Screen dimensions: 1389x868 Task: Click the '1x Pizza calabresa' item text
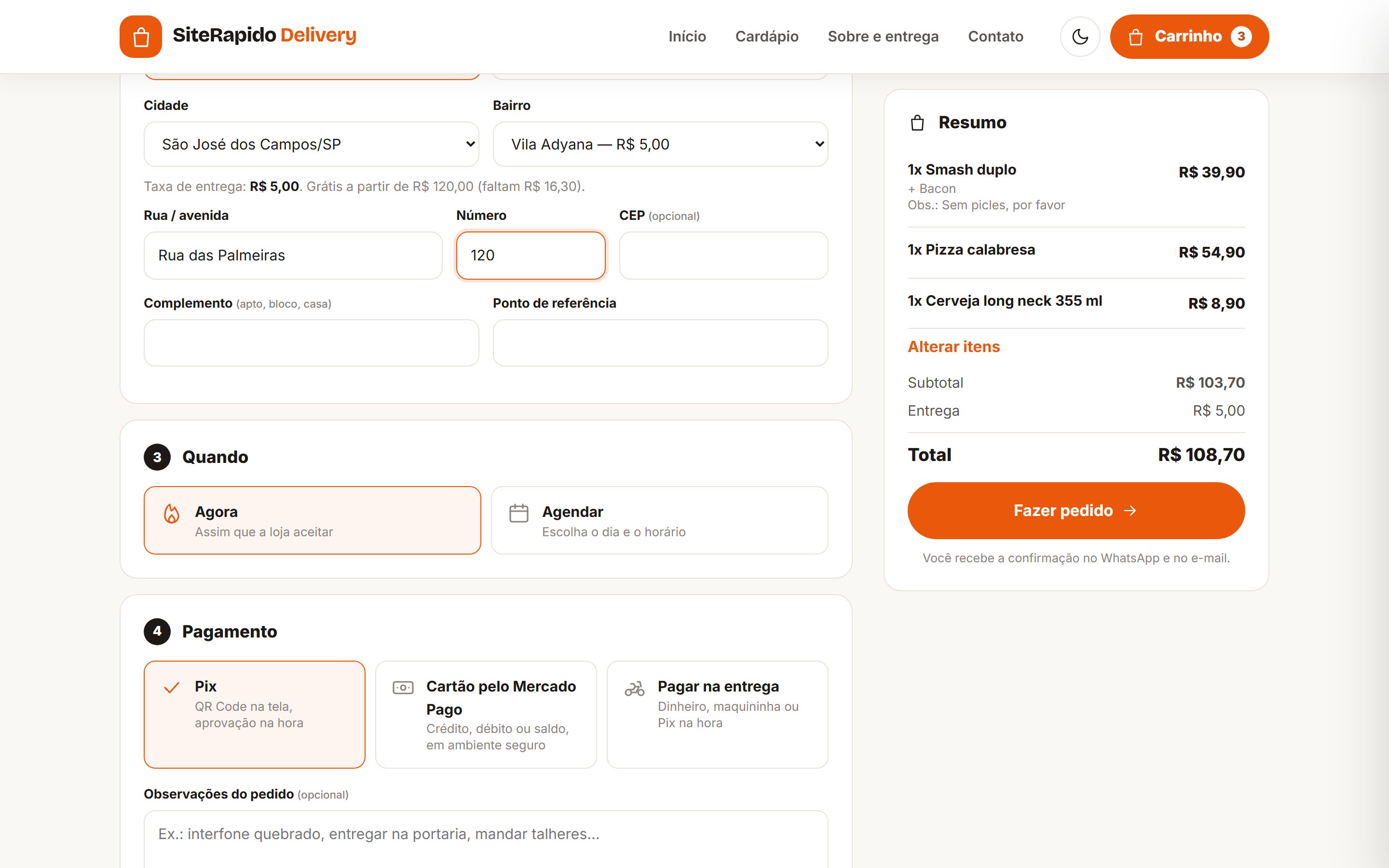coord(971,250)
